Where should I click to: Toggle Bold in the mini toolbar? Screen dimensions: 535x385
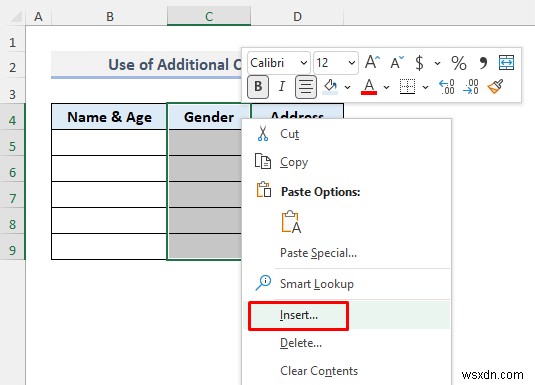point(258,87)
